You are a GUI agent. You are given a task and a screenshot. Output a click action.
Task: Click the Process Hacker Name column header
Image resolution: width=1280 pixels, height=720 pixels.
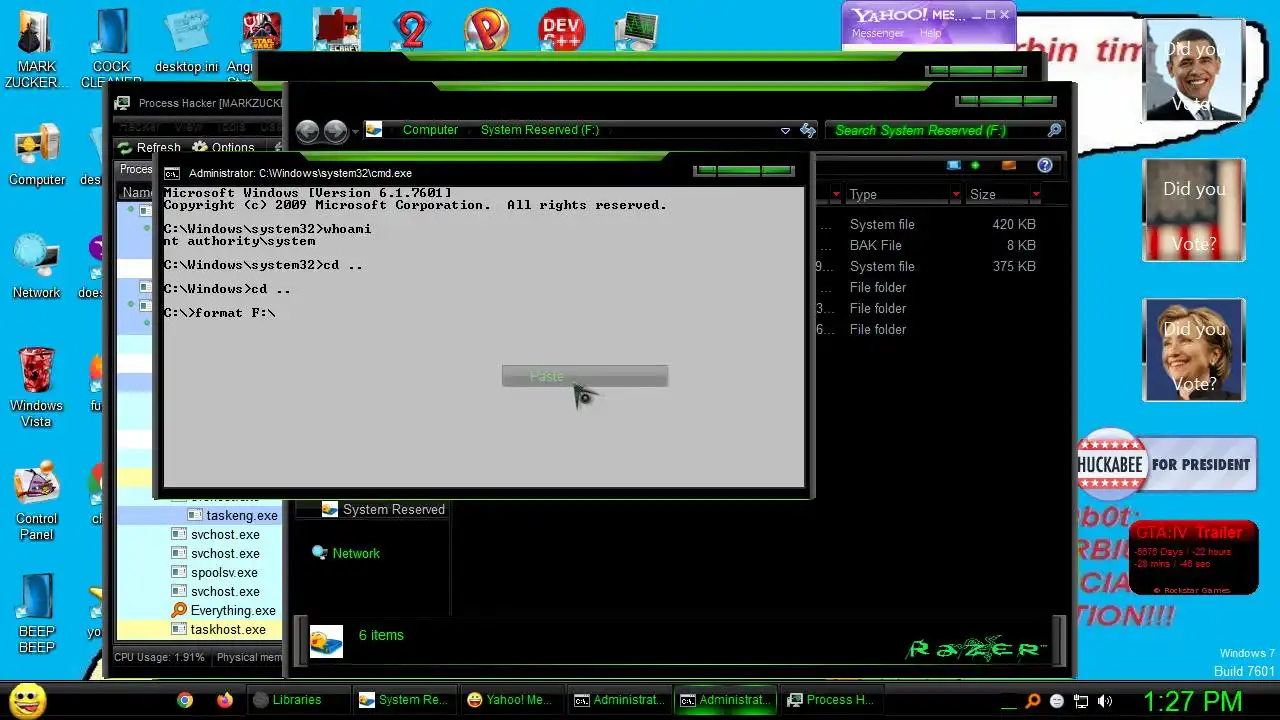tap(137, 192)
